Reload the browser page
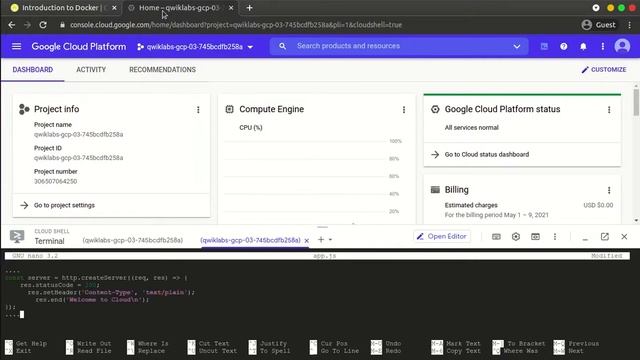Viewport: 640px width, 360px height. point(43,25)
